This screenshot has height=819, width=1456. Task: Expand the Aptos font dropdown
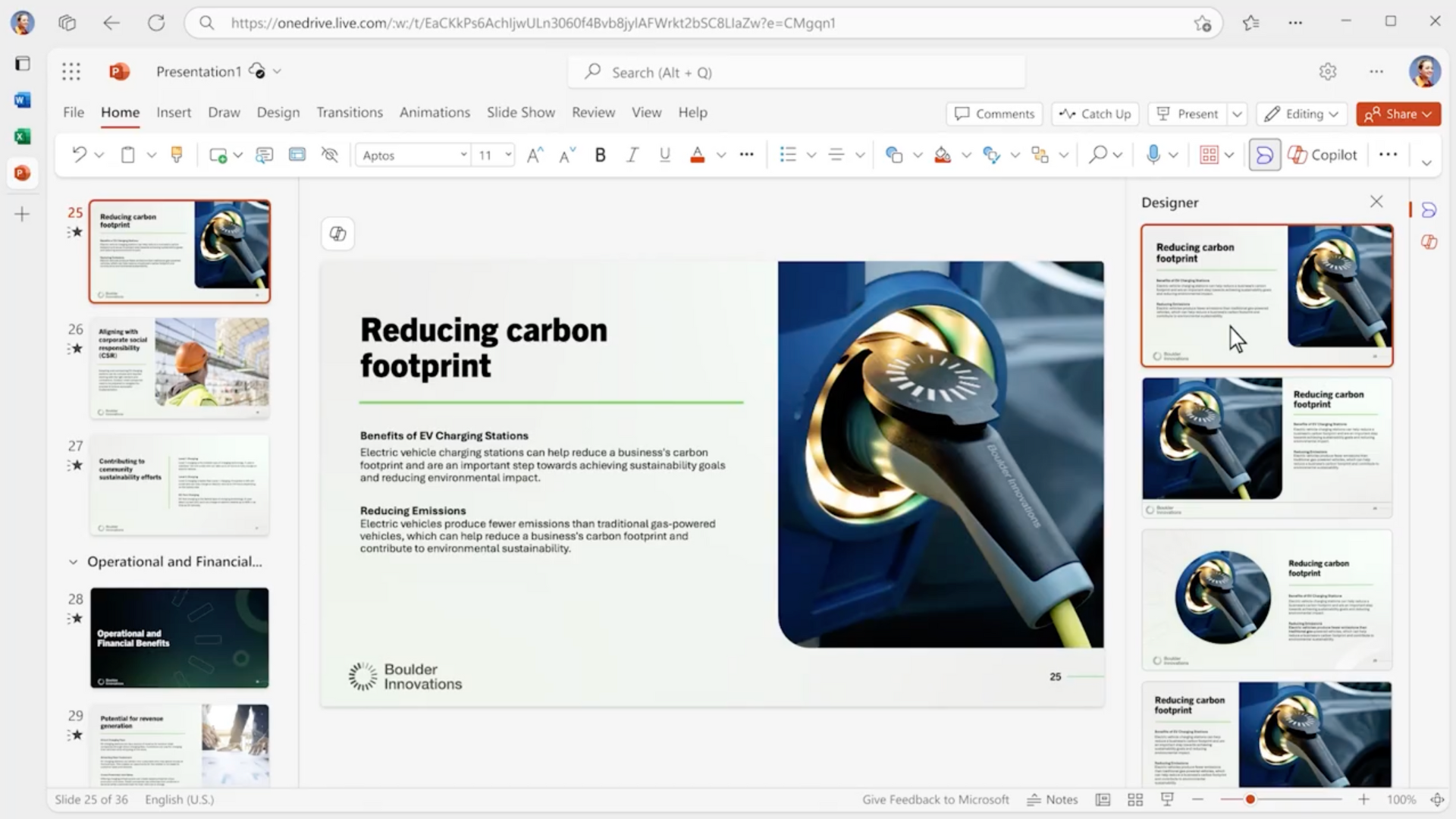click(464, 155)
